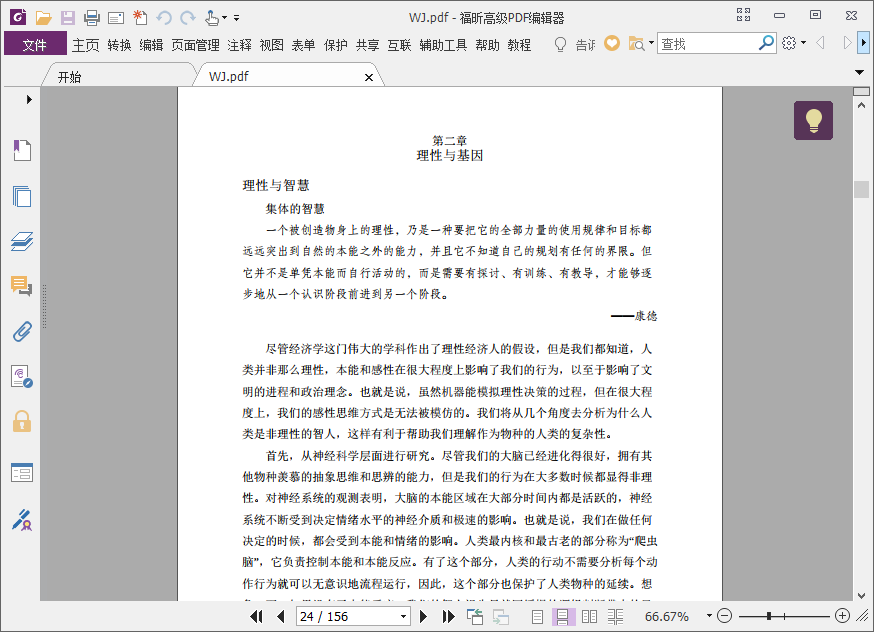Expand the left navigation panel arrow
This screenshot has width=874, height=632.
click(x=29, y=99)
